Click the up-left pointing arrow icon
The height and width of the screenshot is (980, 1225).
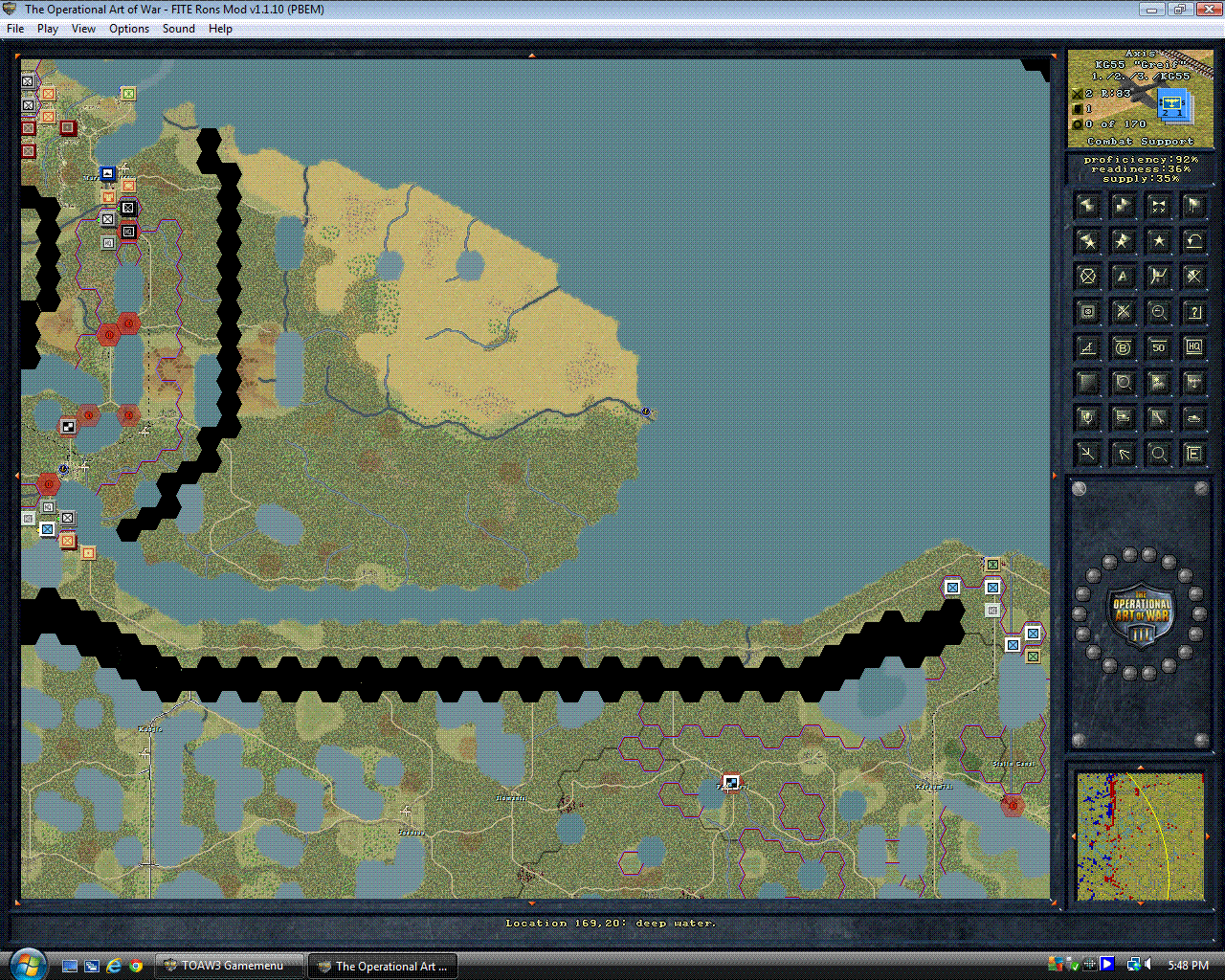1124,454
